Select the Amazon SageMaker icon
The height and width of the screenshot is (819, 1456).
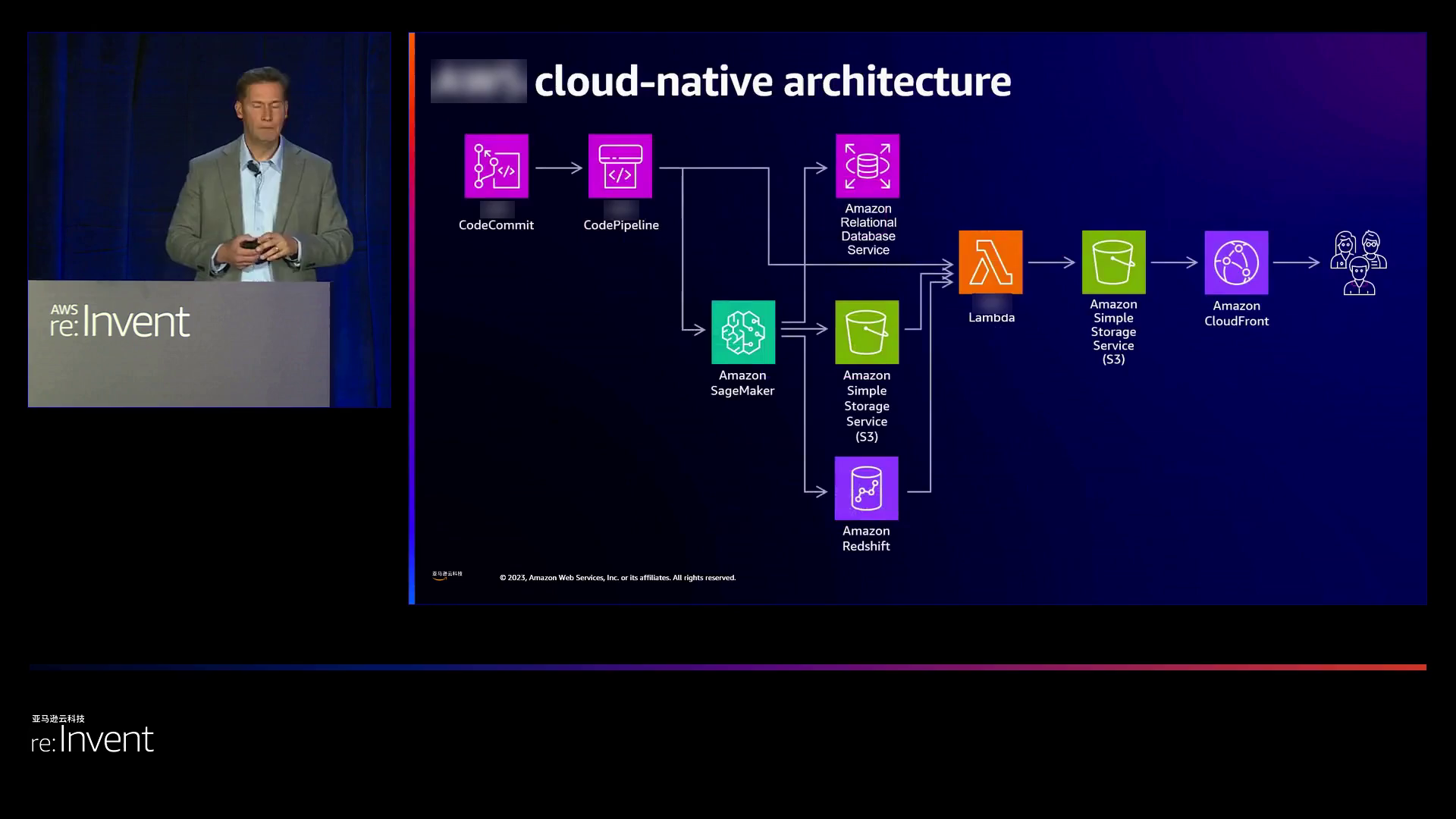point(742,332)
